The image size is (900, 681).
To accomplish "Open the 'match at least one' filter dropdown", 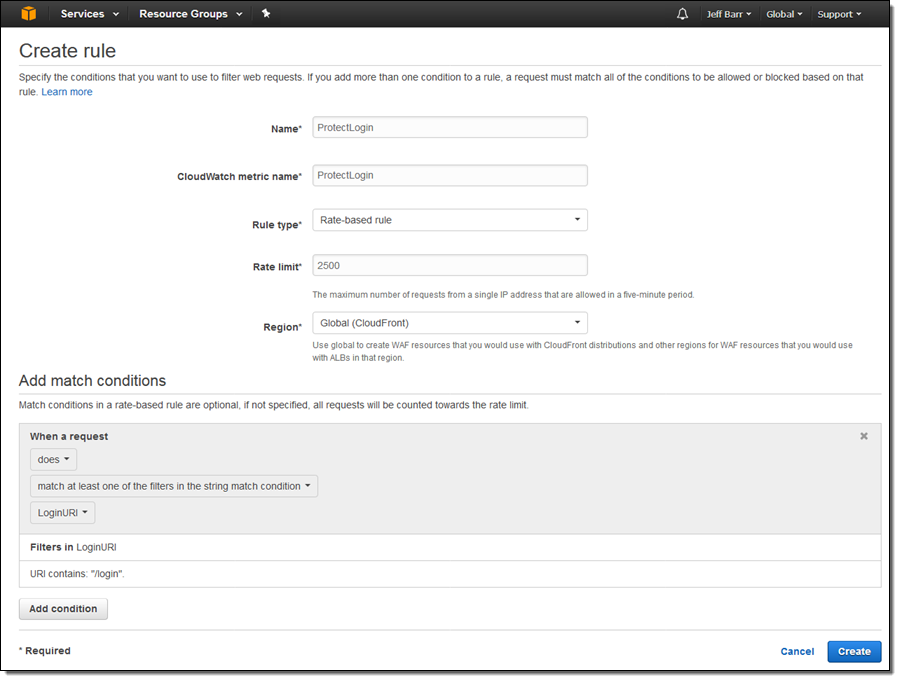I will [x=174, y=486].
